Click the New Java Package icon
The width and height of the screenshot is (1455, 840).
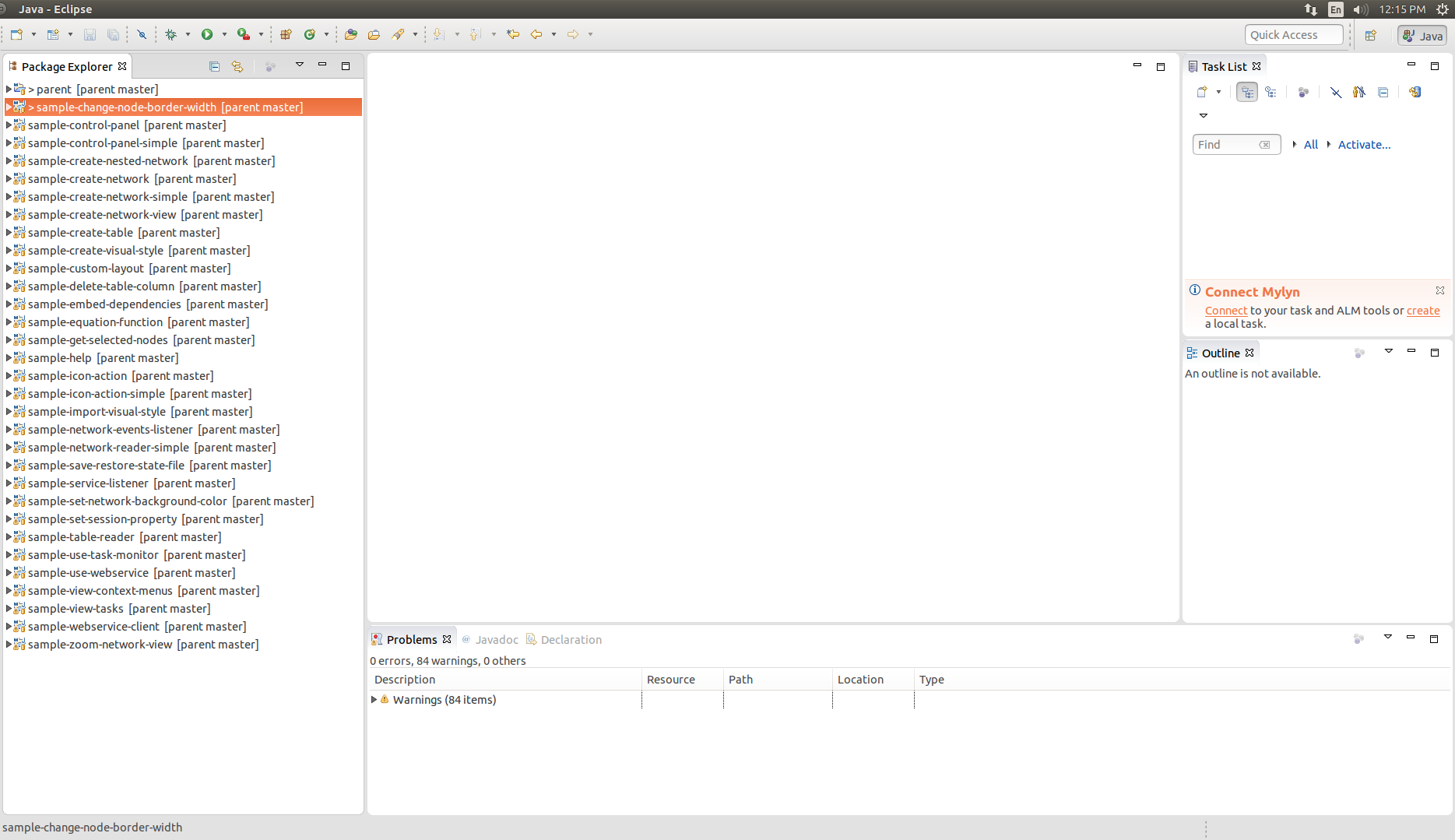[286, 34]
